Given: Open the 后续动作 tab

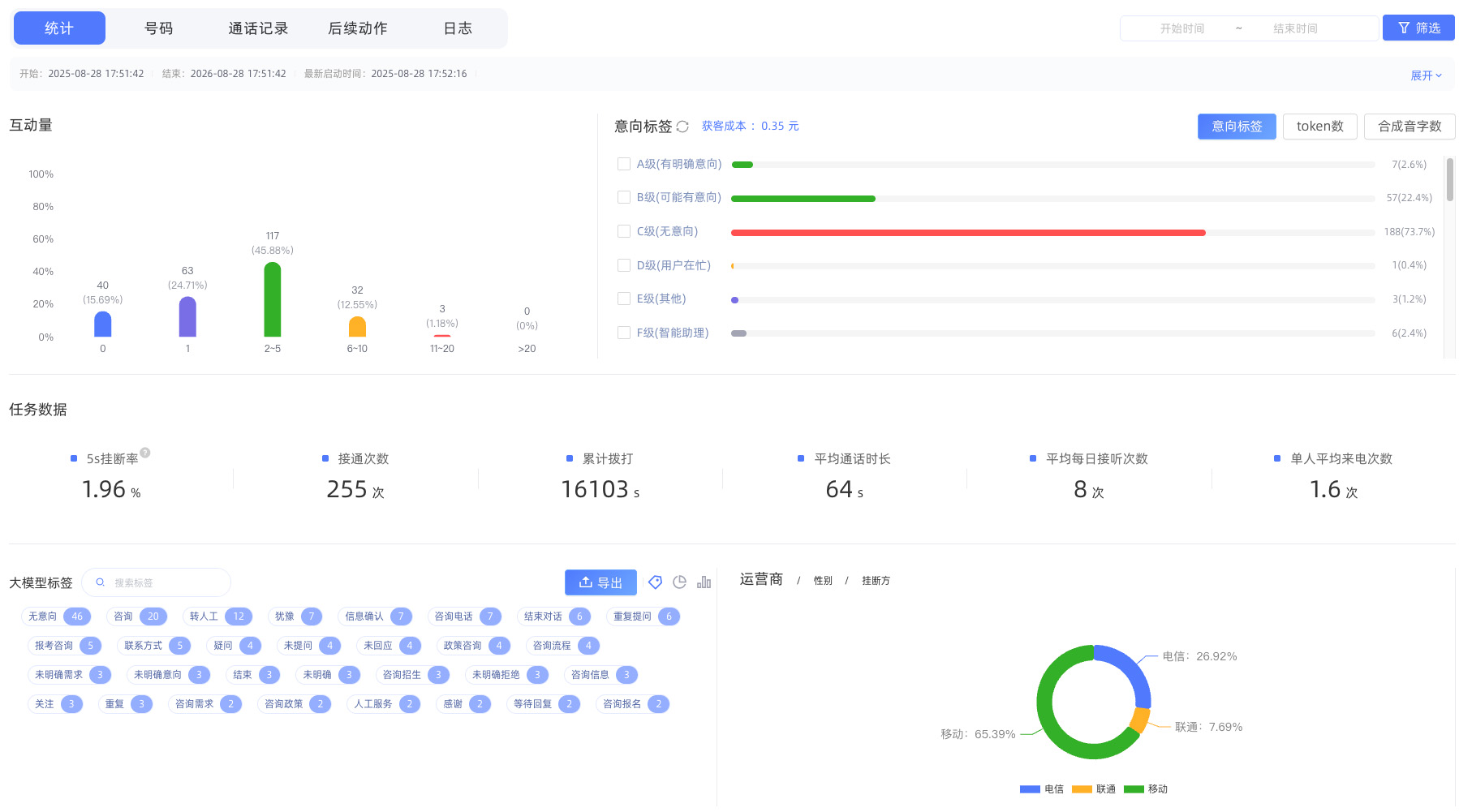Looking at the screenshot, I should tap(358, 28).
